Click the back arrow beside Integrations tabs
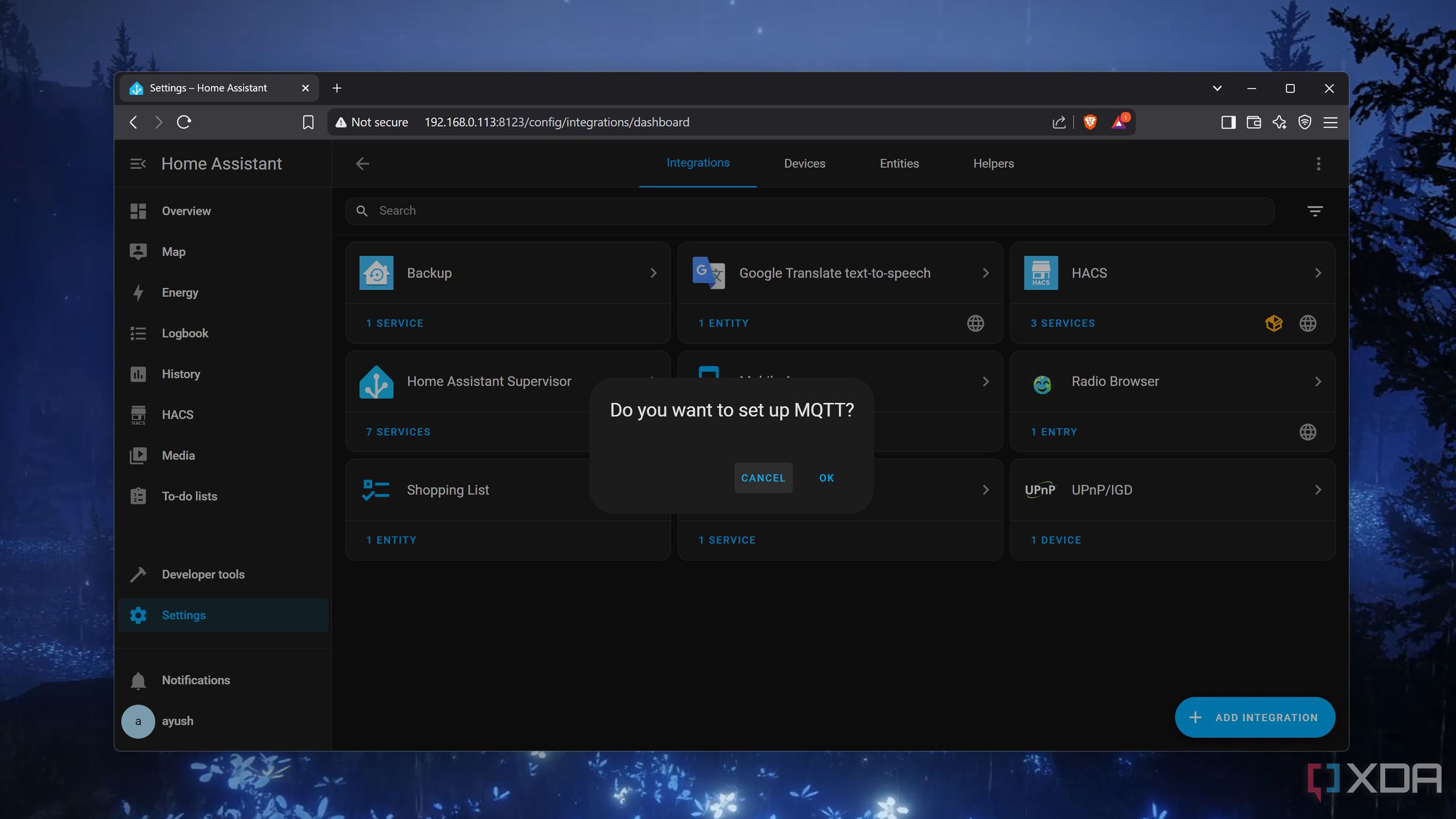 (x=362, y=164)
